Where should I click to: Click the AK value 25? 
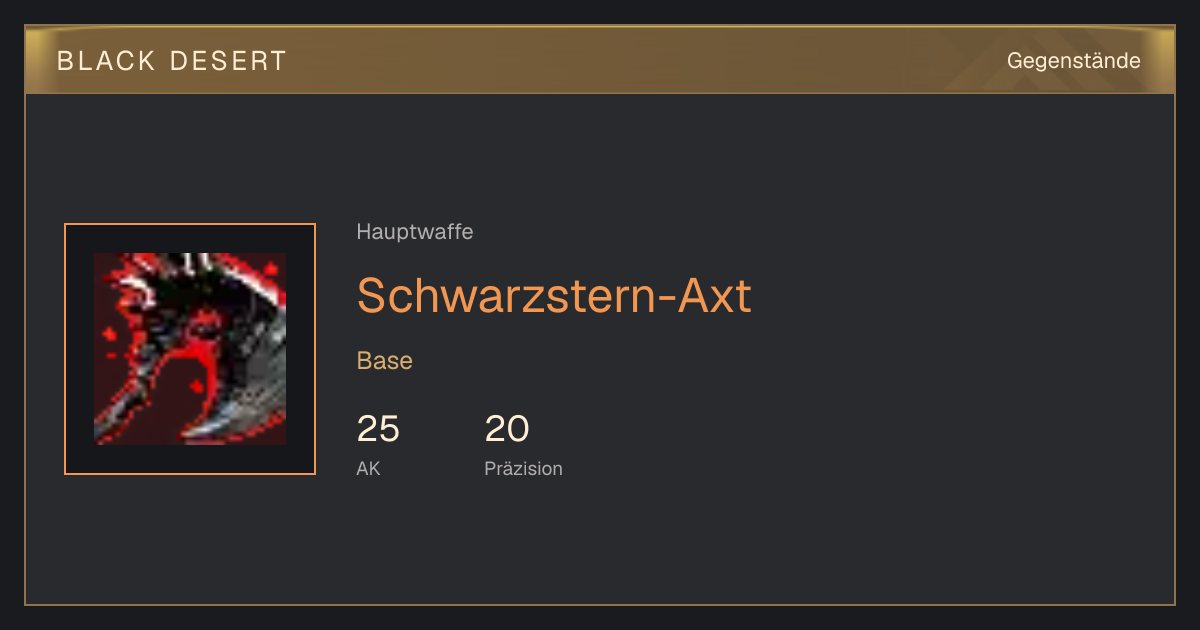point(378,429)
